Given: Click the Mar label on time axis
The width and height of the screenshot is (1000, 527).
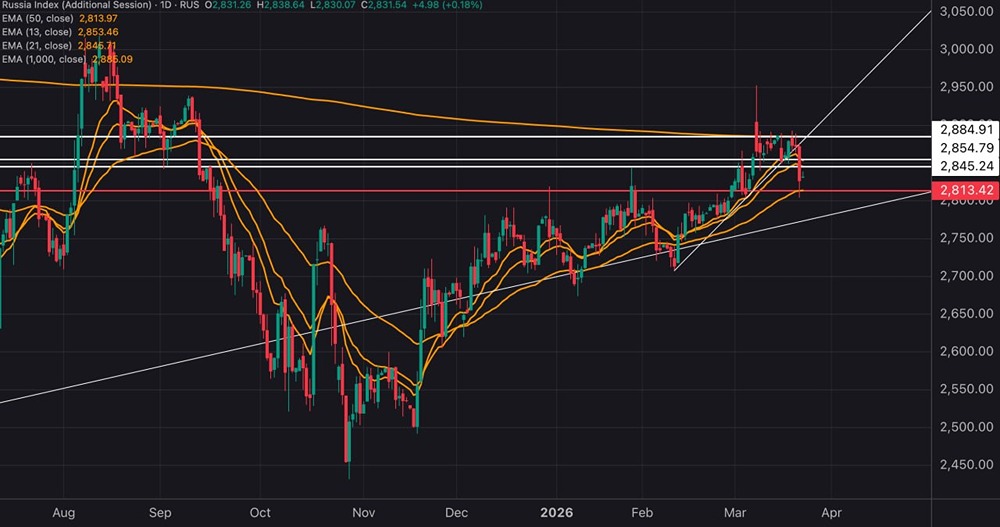Looking at the screenshot, I should click(735, 513).
